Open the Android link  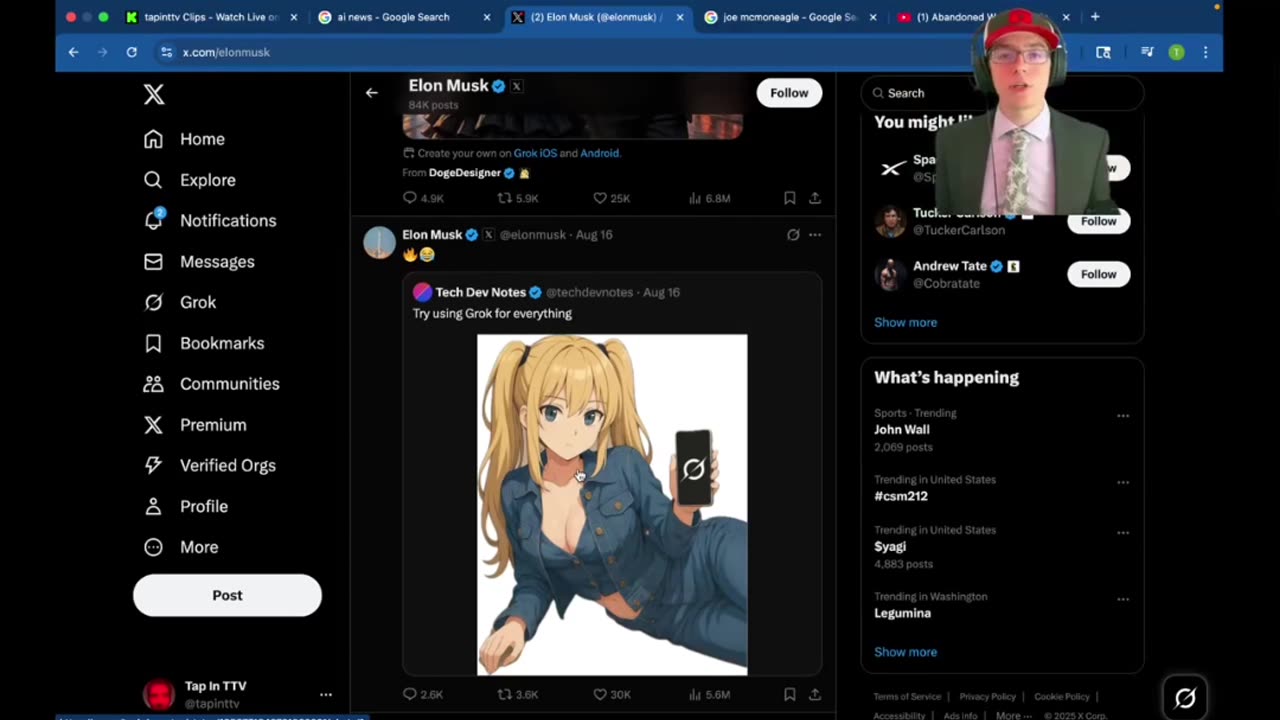coord(600,153)
